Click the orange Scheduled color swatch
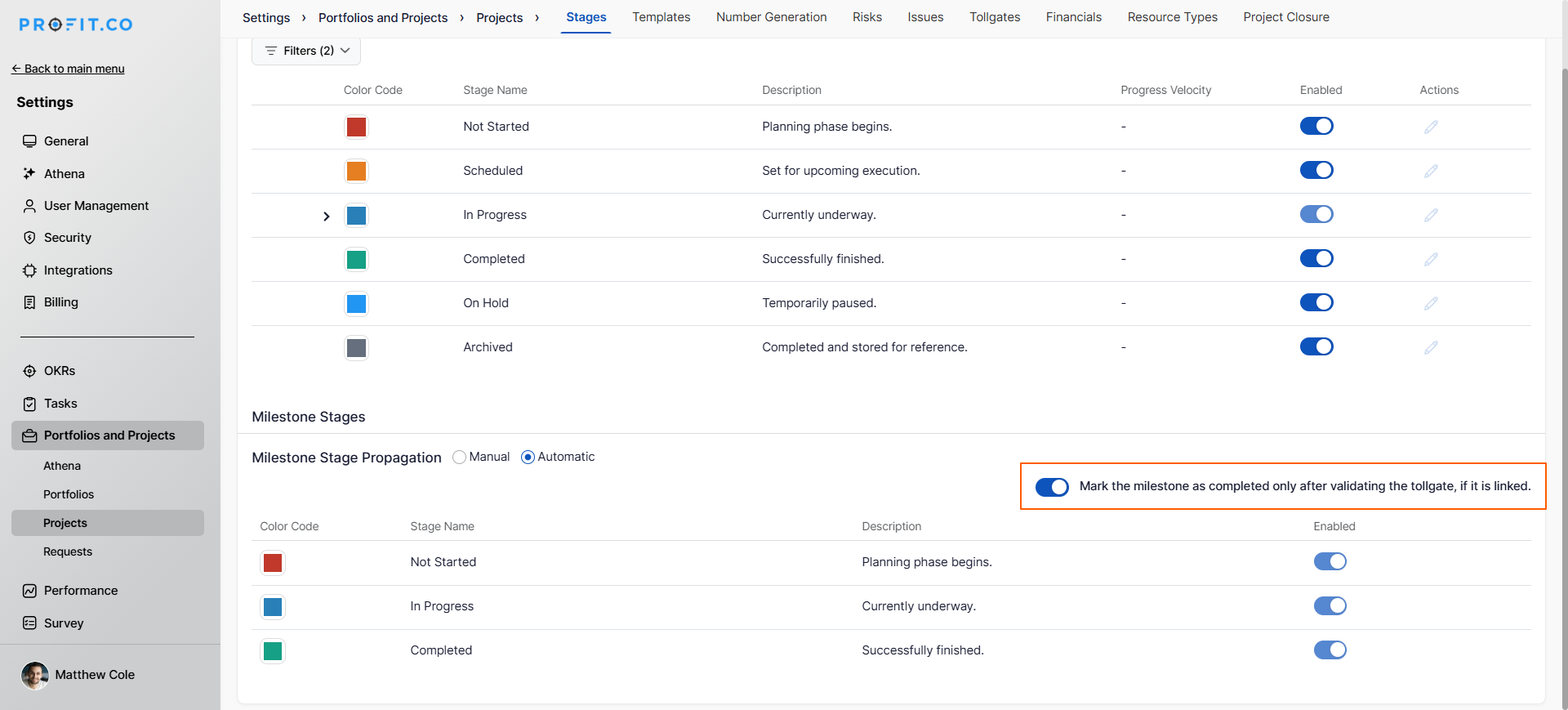The height and width of the screenshot is (710, 1568). (356, 172)
